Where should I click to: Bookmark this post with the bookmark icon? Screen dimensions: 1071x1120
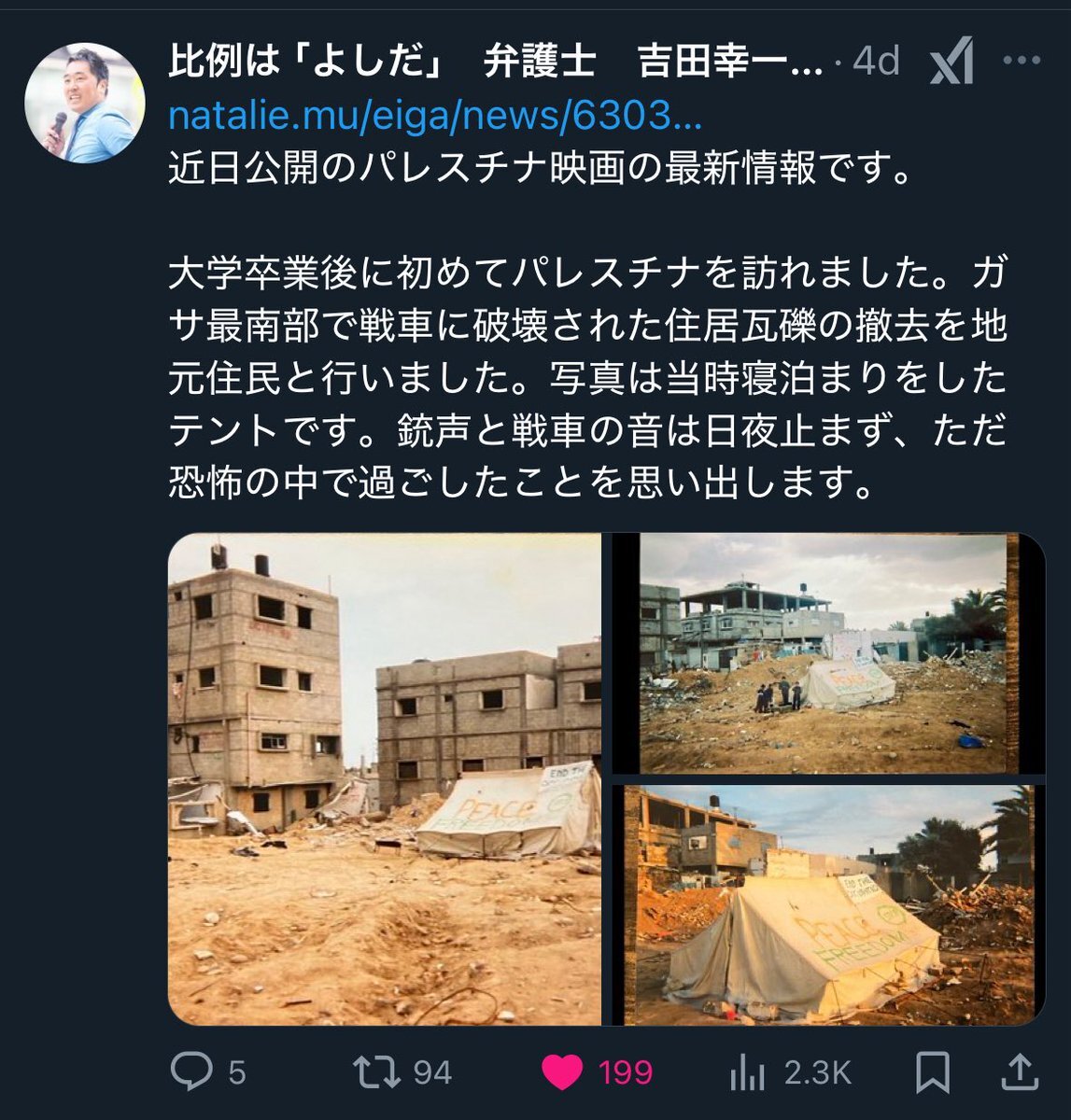point(933,1071)
